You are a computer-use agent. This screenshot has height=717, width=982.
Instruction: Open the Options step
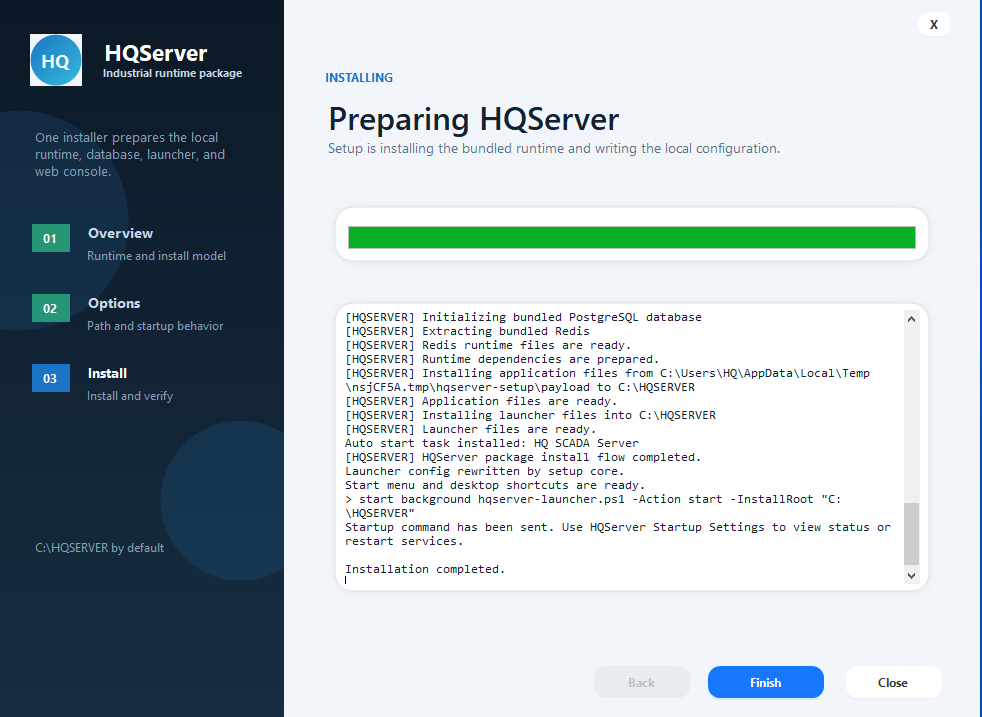coord(114,304)
